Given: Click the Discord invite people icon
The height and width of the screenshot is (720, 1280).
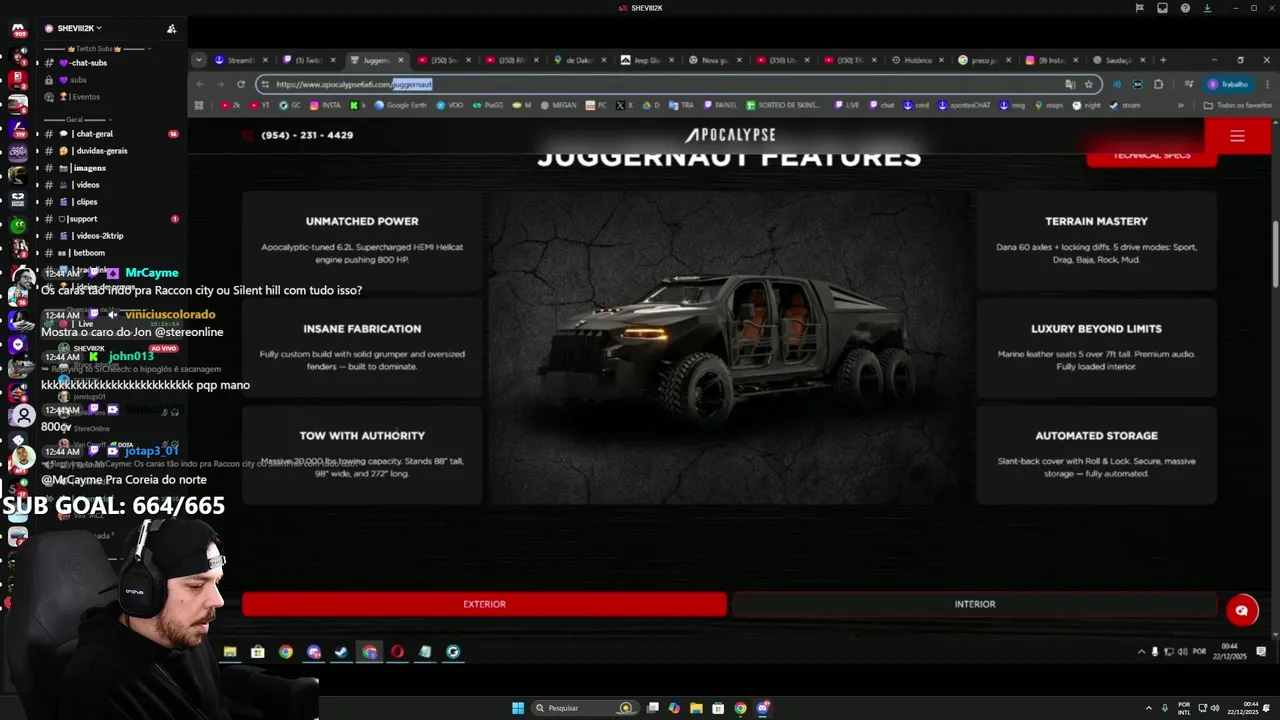Looking at the screenshot, I should (x=171, y=28).
